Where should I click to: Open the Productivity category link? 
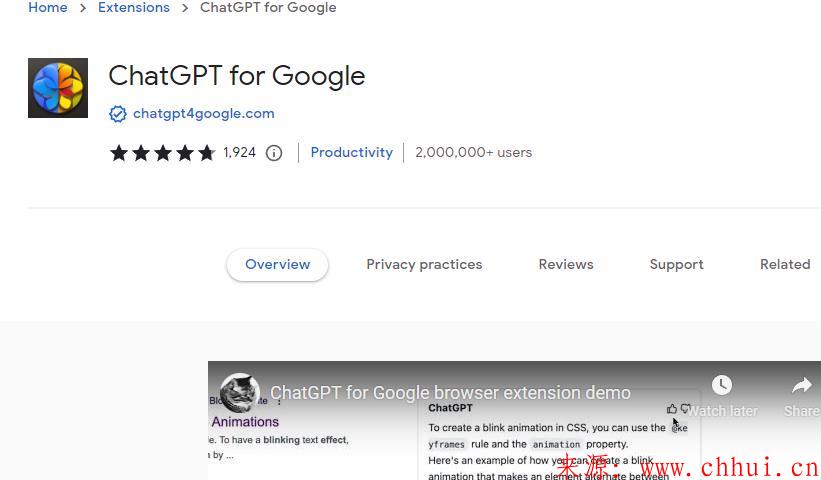(351, 152)
